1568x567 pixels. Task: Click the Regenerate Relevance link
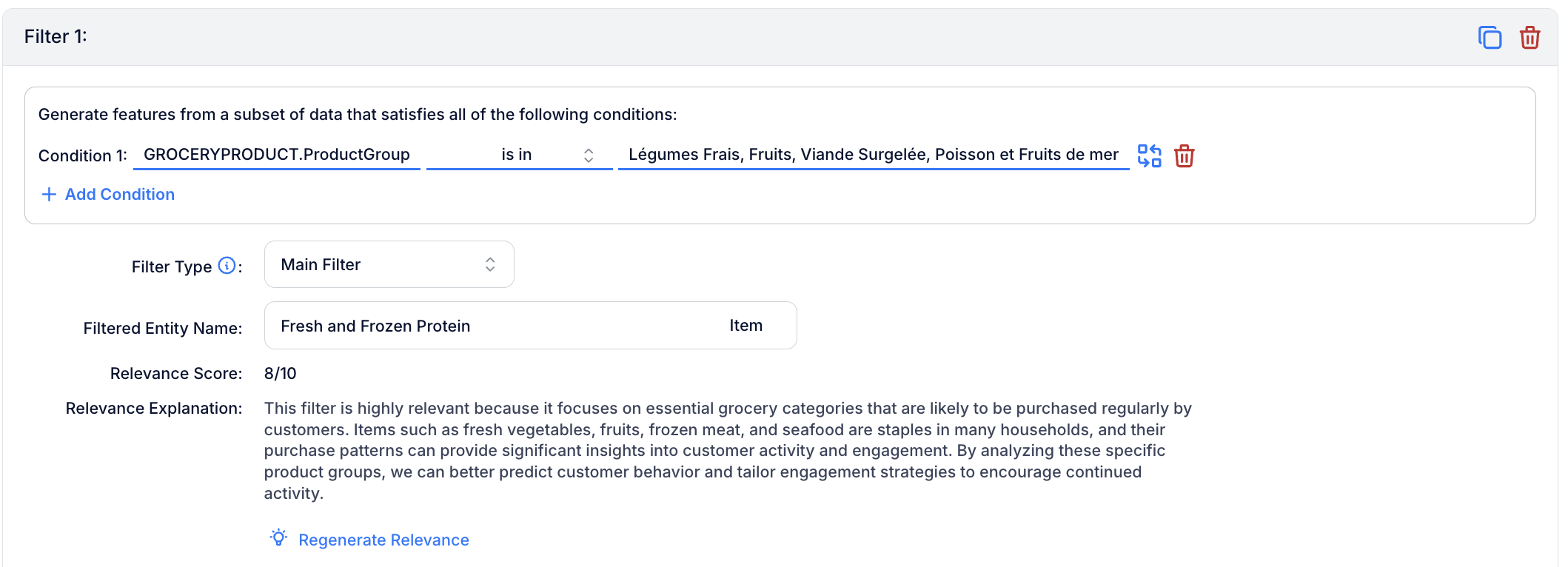(383, 540)
